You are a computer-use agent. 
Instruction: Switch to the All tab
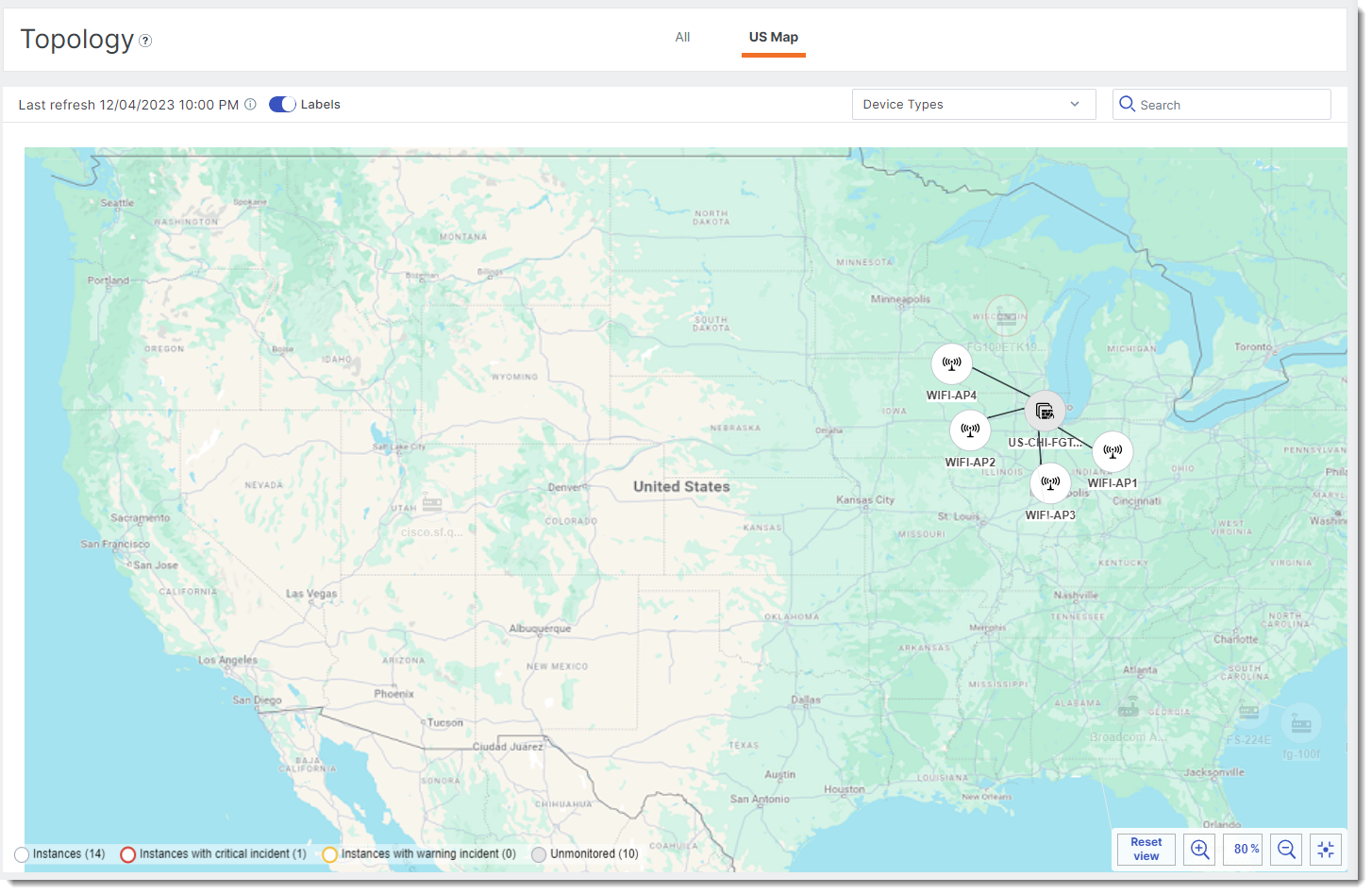point(682,37)
